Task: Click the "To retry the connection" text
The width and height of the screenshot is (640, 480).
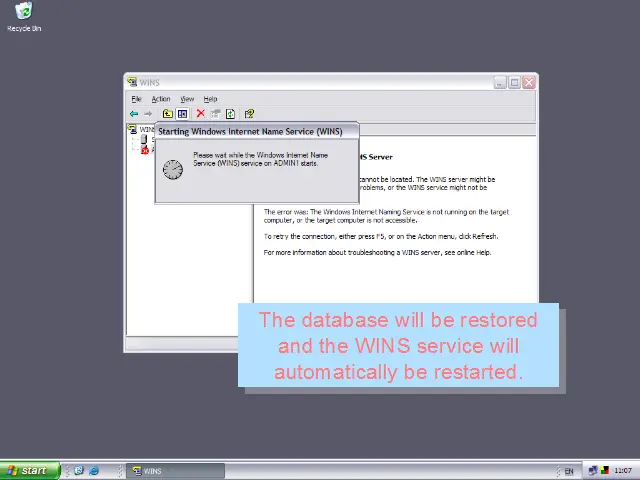Action: (x=381, y=236)
